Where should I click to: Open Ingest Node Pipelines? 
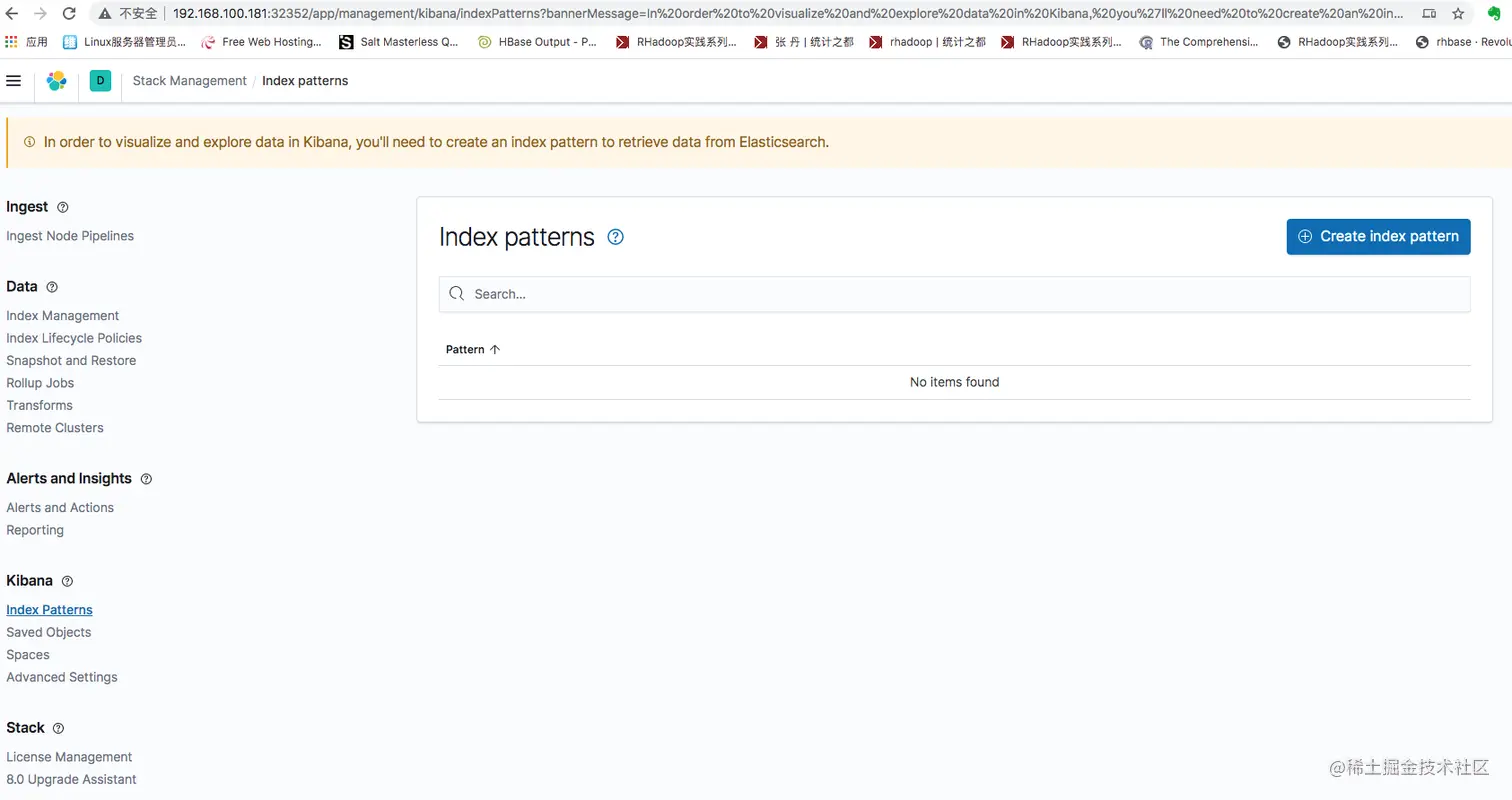click(70, 236)
